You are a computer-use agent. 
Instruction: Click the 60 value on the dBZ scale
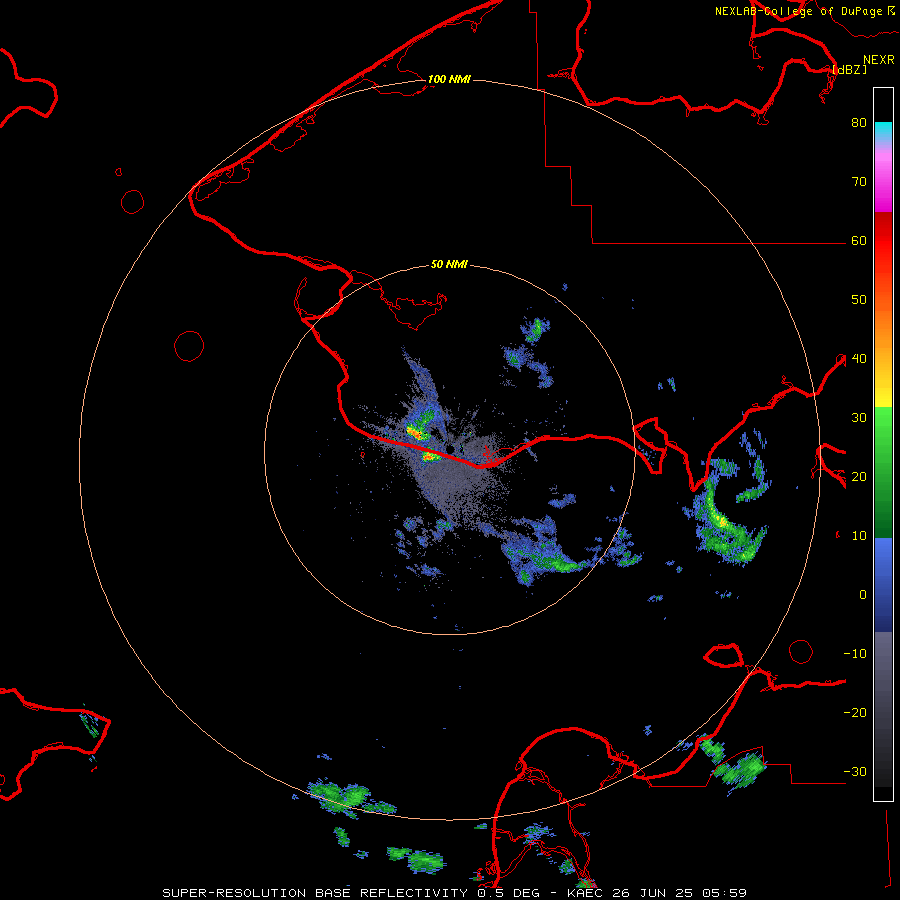point(859,241)
